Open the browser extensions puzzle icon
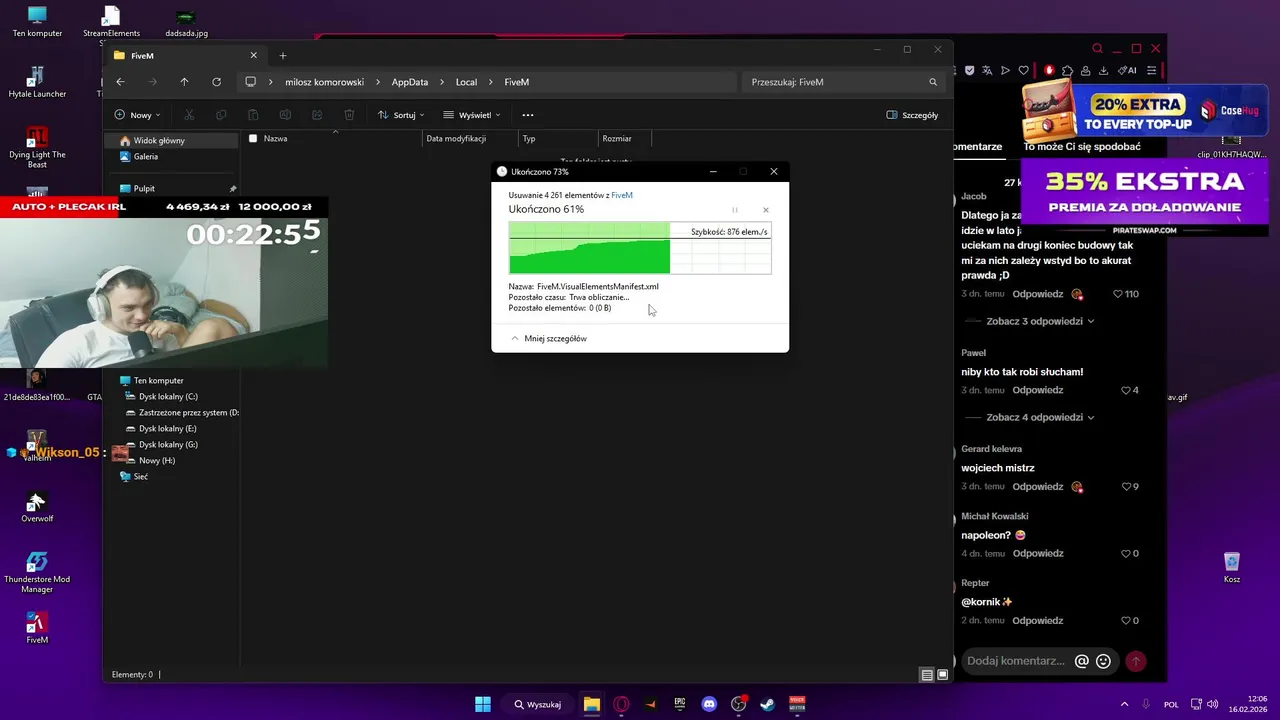 click(x=1068, y=71)
